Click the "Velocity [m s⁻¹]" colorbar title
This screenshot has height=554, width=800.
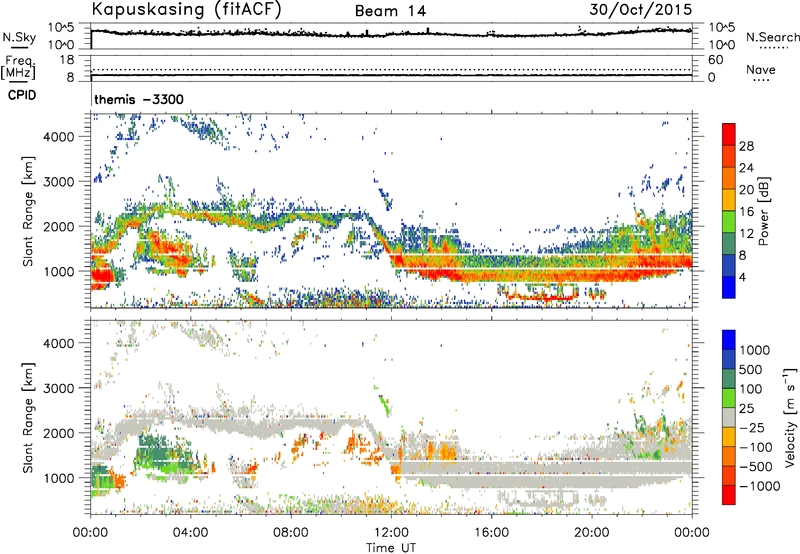tap(791, 417)
